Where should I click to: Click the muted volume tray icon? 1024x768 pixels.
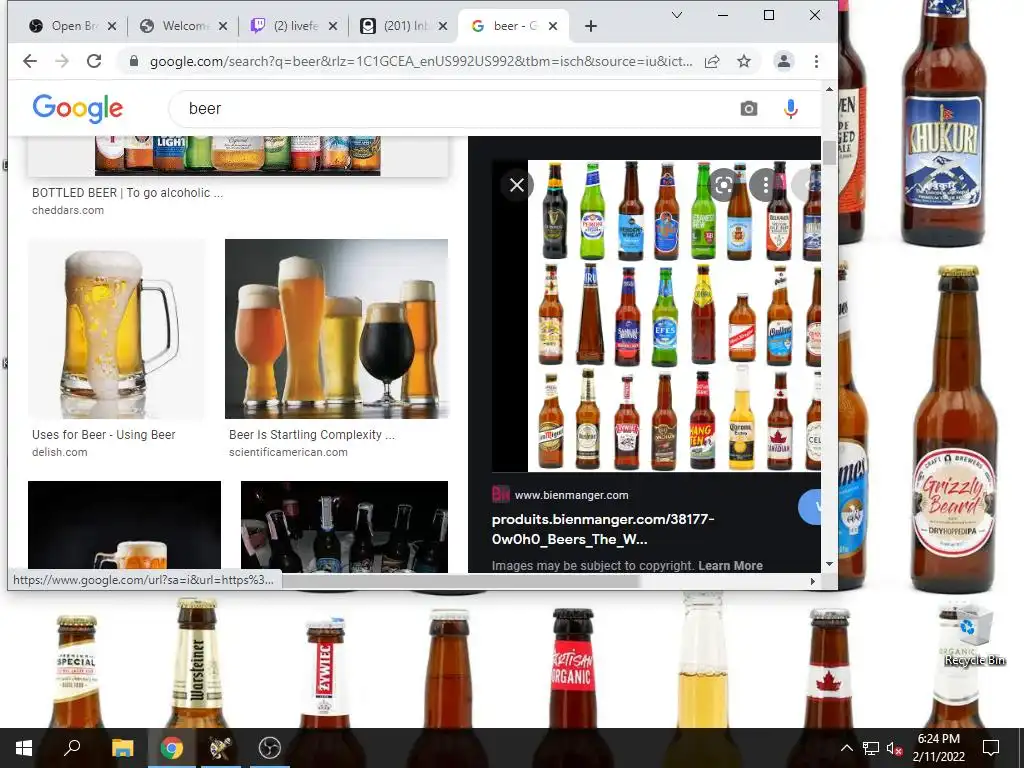(x=895, y=748)
